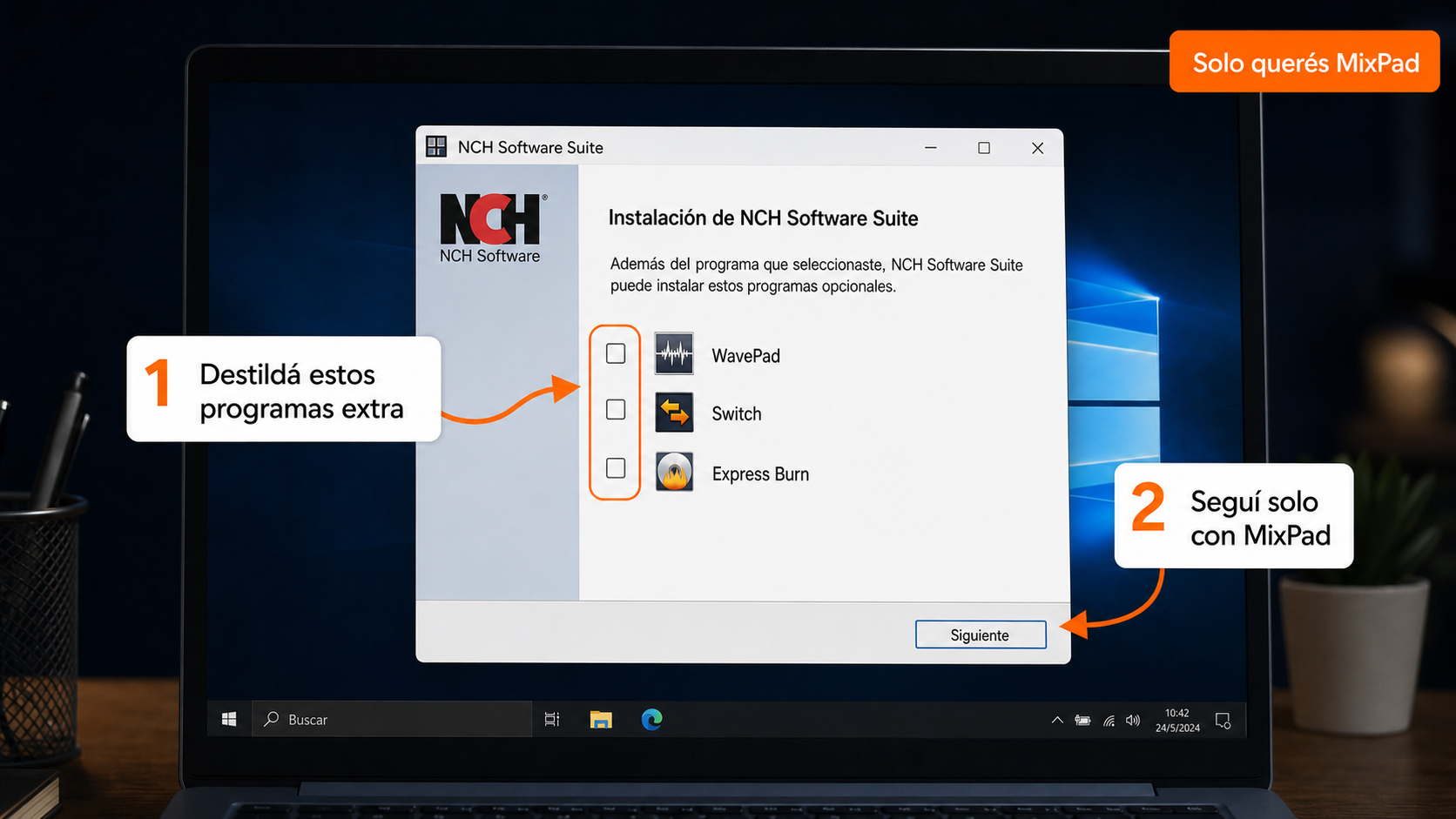Click the WavePad waveform icon

[674, 353]
